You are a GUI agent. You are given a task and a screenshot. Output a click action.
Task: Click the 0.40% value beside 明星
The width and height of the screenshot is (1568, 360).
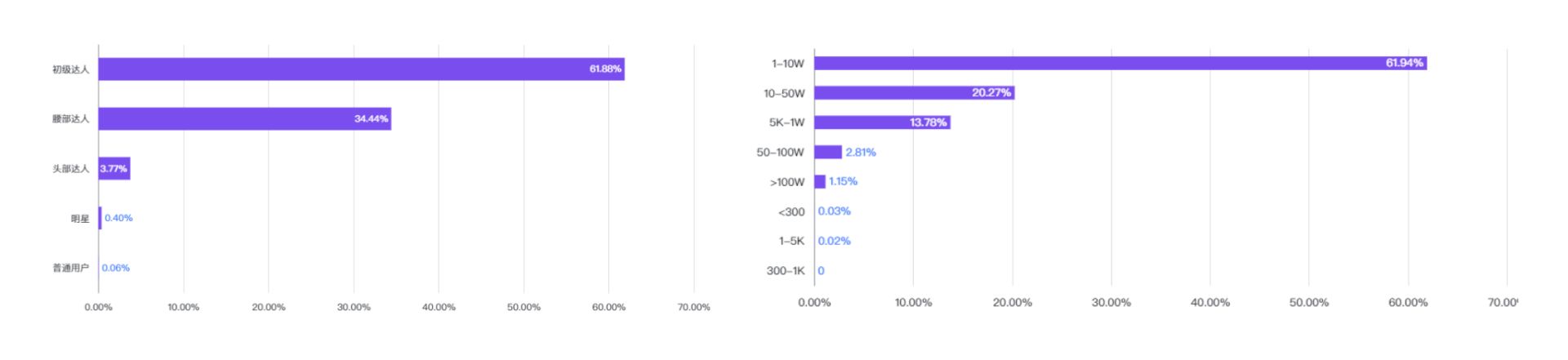[118, 218]
